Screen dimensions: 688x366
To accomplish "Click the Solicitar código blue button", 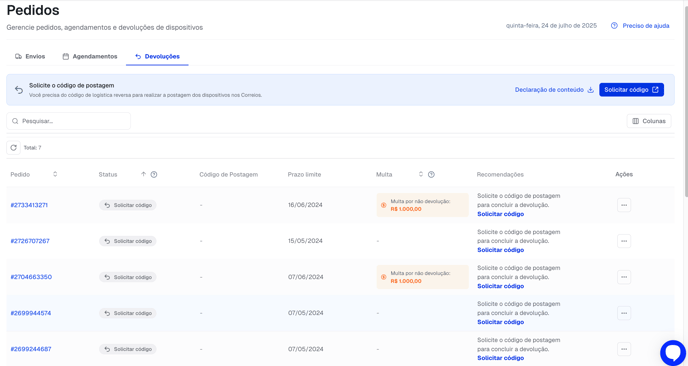I will [631, 90].
